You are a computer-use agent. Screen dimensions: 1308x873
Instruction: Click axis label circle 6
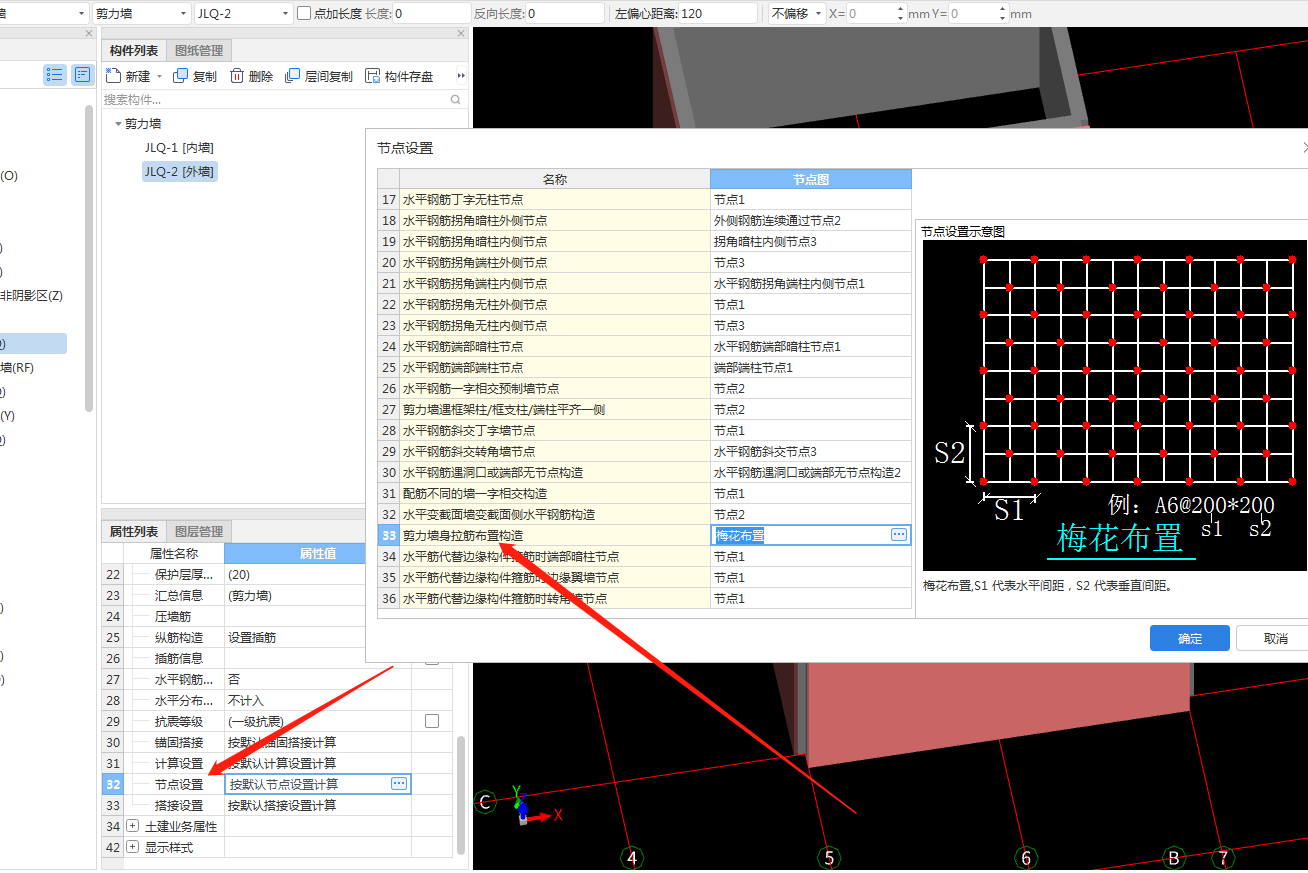[1025, 858]
